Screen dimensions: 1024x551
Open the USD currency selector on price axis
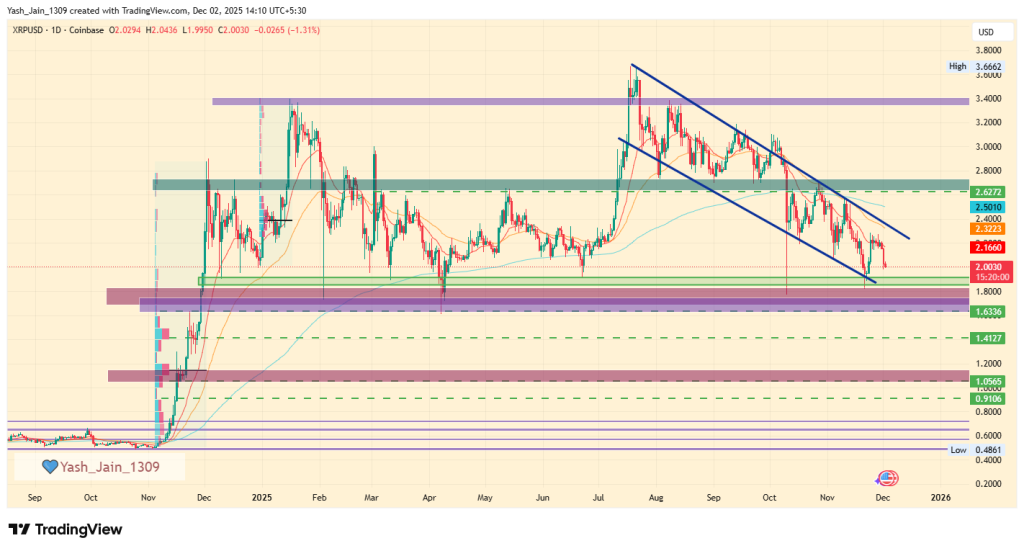coord(985,33)
